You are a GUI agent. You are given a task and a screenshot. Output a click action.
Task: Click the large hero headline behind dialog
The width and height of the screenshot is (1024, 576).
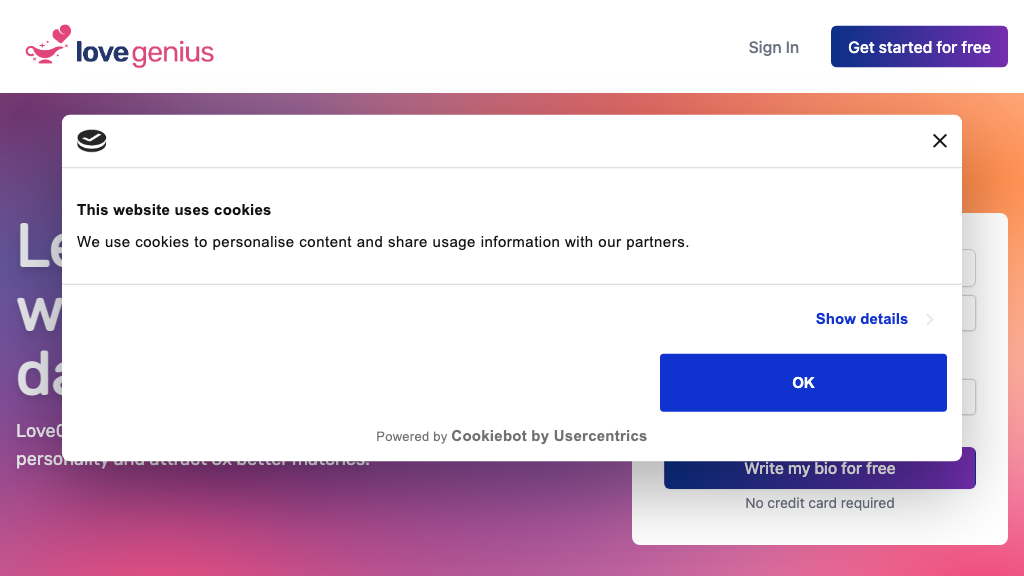38,310
